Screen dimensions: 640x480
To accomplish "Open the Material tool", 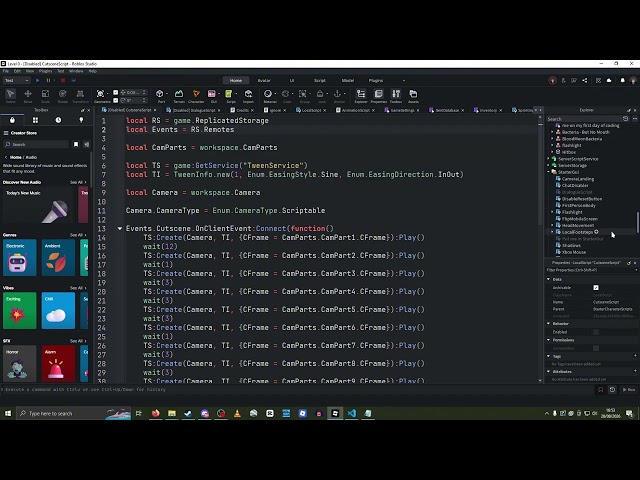I will pyautogui.click(x=269, y=96).
